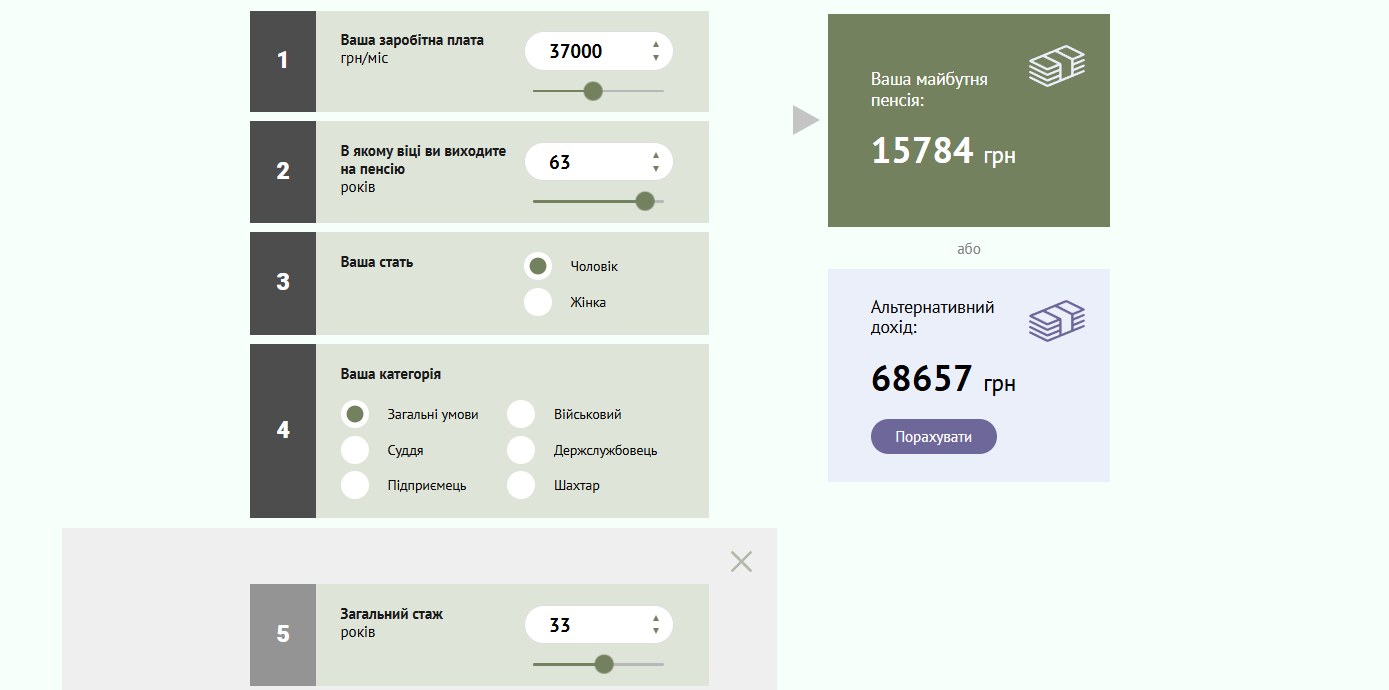Decrease total work experience with down arrow
Screen dimensions: 1389x690
656,631
